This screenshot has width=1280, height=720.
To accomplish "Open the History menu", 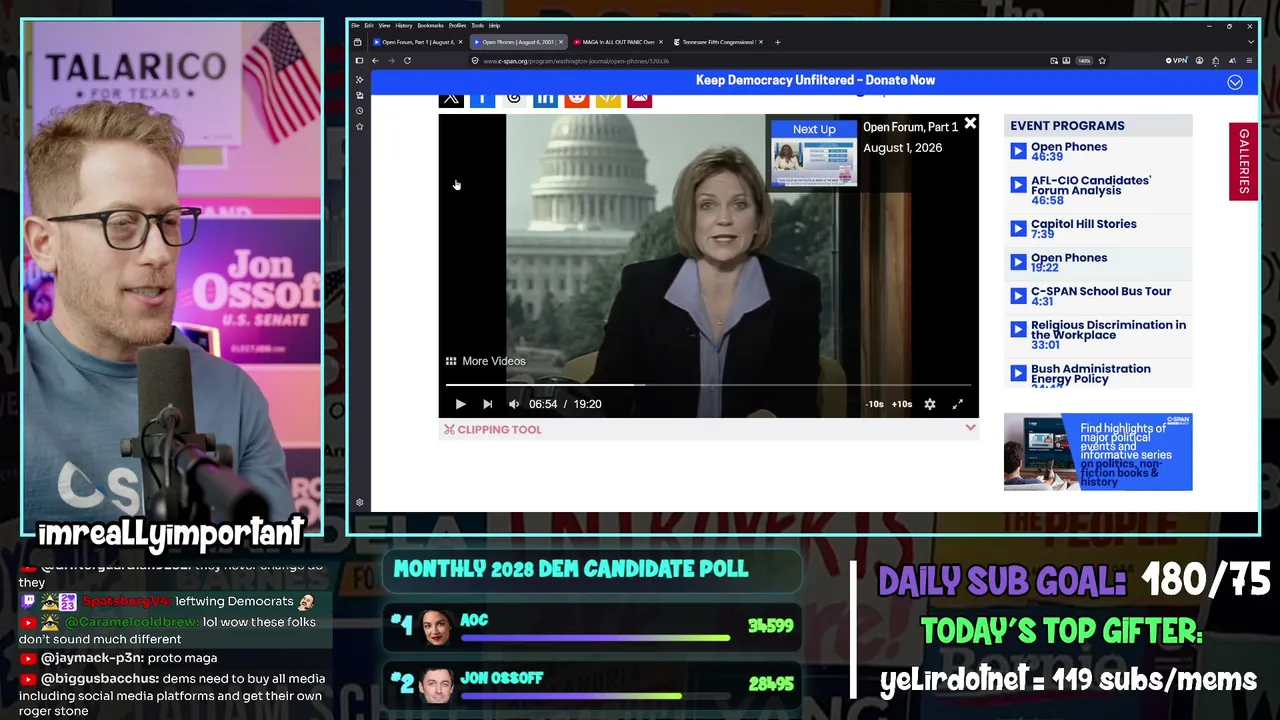I will [403, 25].
